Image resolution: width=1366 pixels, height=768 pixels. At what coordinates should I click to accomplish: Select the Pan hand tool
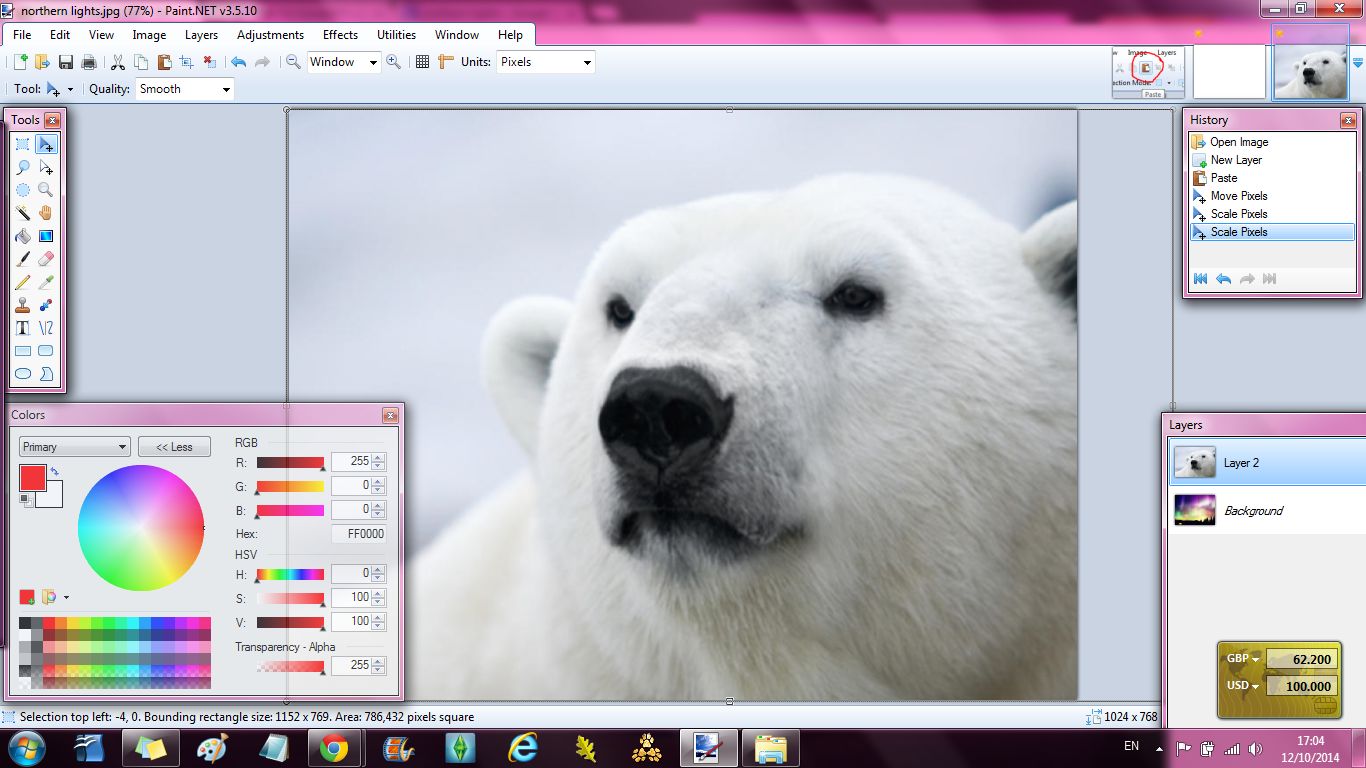click(46, 213)
